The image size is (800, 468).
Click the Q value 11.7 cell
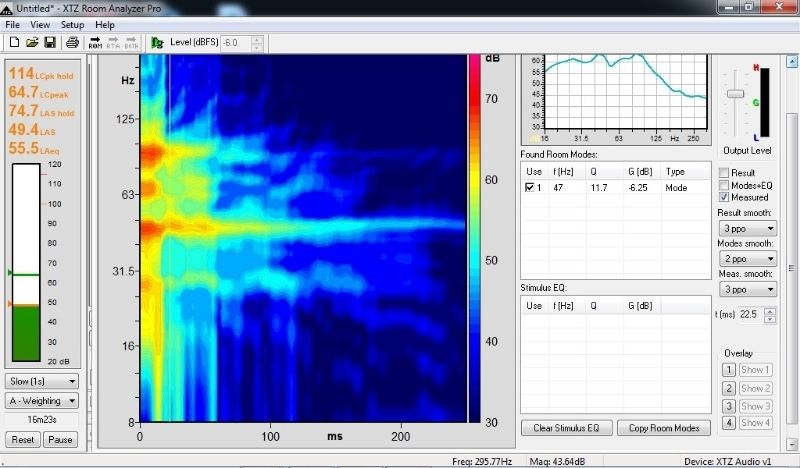(599, 187)
